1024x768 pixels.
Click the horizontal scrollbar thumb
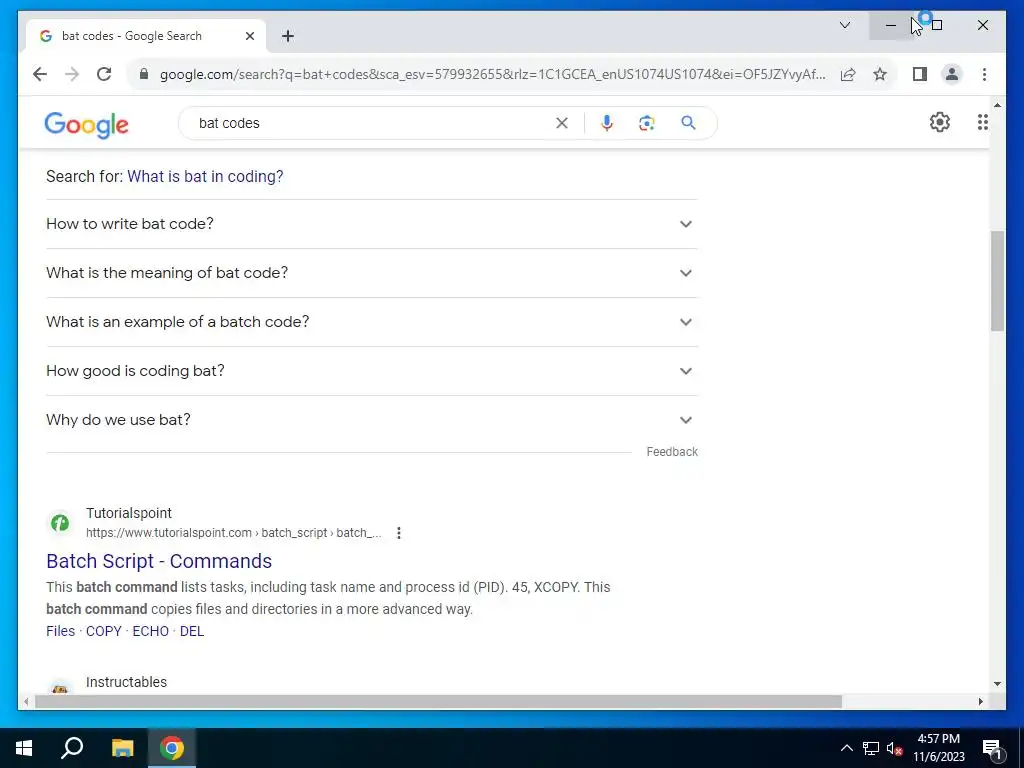[438, 702]
